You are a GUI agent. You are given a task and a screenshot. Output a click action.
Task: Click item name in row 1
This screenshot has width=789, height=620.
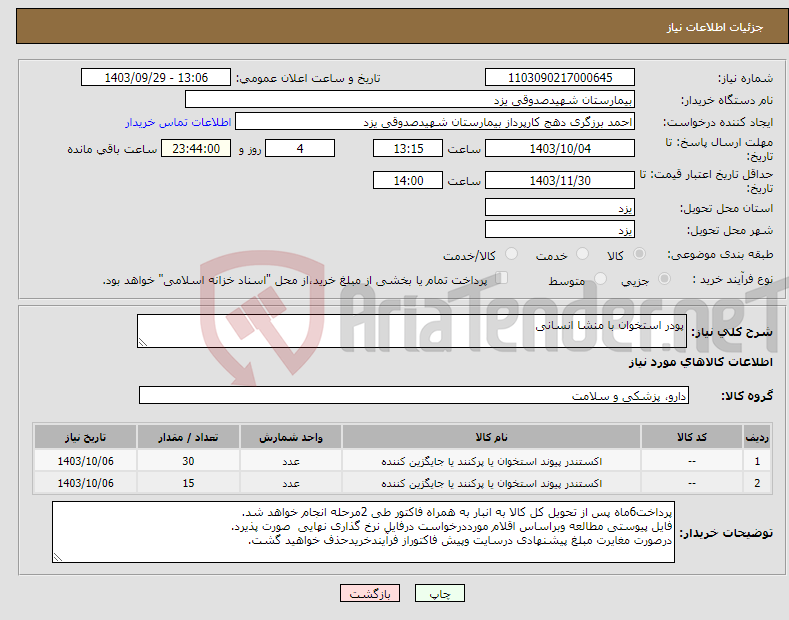pos(491,461)
